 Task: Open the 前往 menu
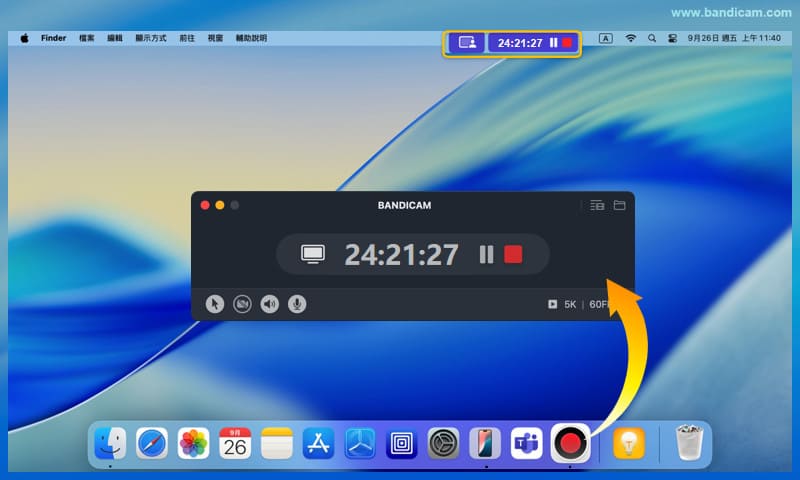(x=187, y=38)
